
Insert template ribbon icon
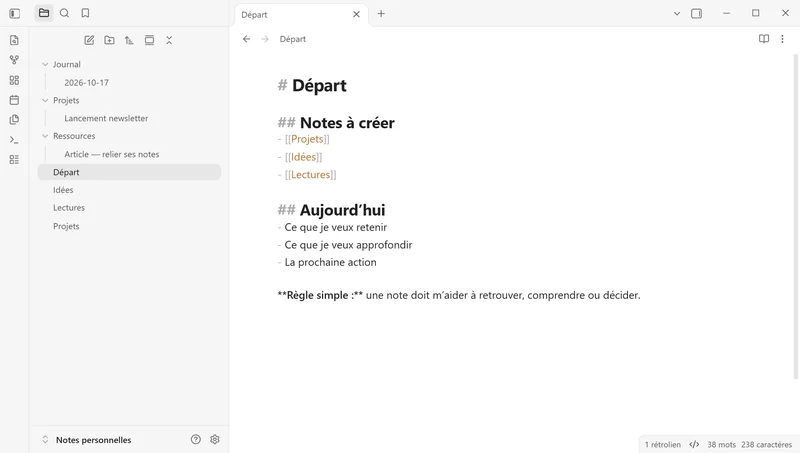click(14, 120)
